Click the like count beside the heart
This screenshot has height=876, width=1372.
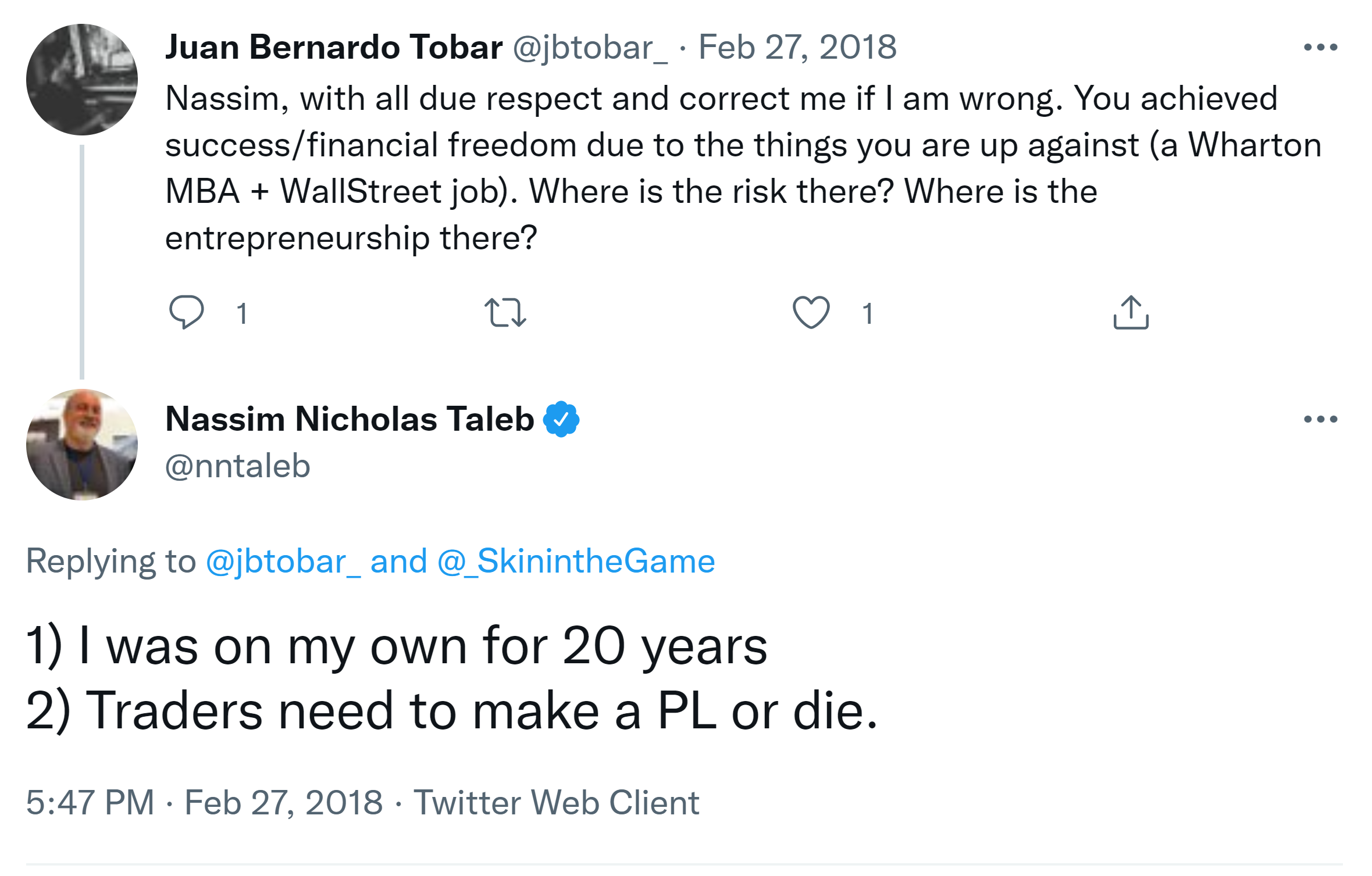click(867, 314)
